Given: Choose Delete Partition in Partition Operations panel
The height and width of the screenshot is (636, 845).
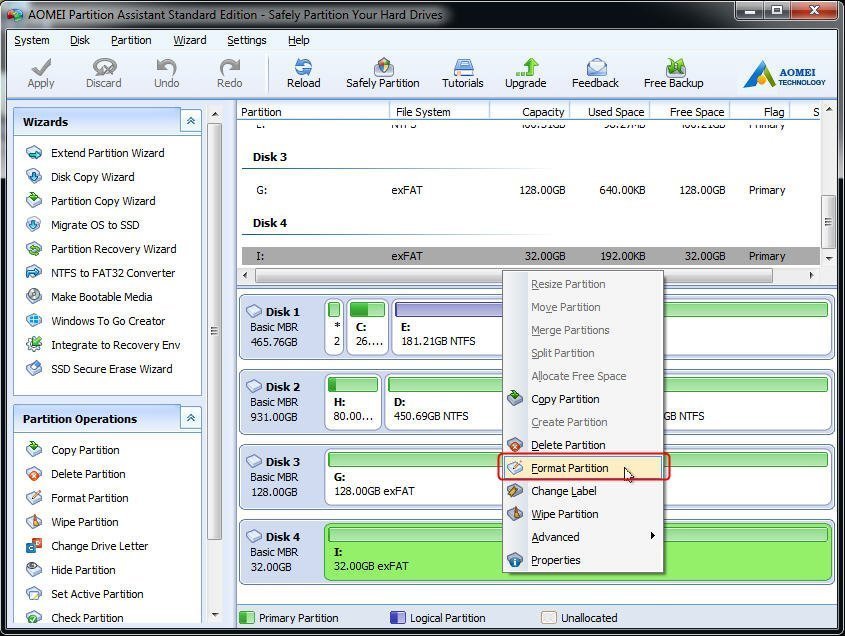Looking at the screenshot, I should tap(75, 474).
